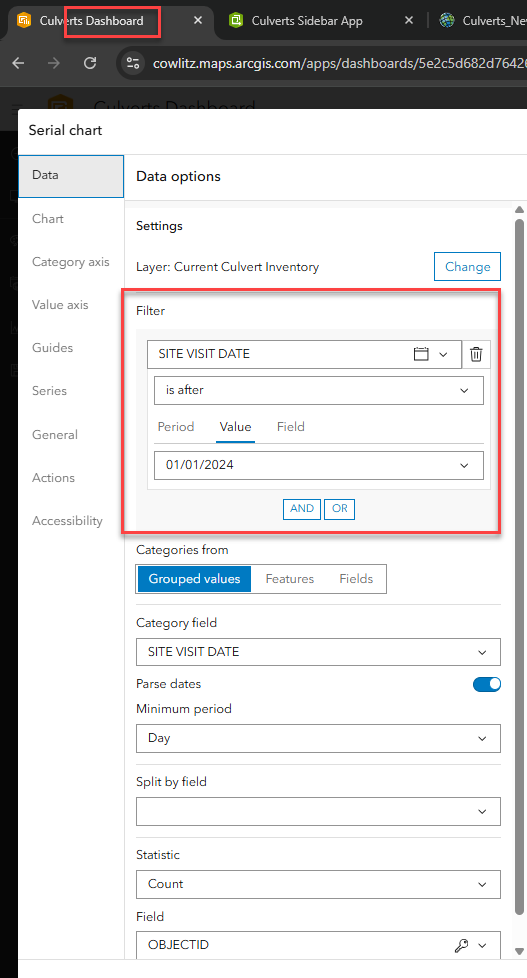527x978 pixels.
Task: Click scrollbar down arrow in Data options
Action: pyautogui.click(x=520, y=951)
